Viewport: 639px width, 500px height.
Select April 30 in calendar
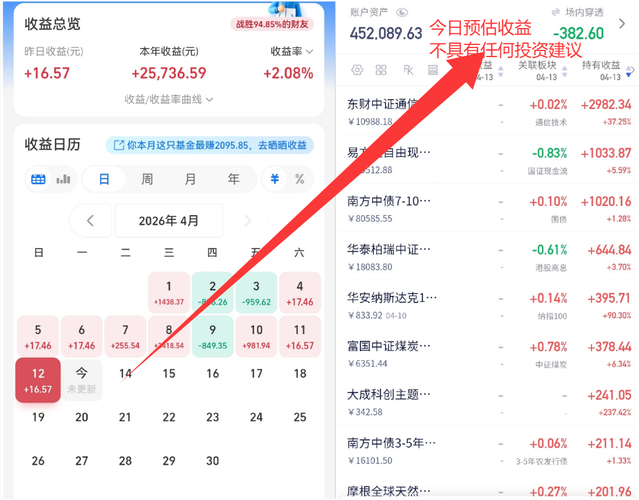click(213, 461)
